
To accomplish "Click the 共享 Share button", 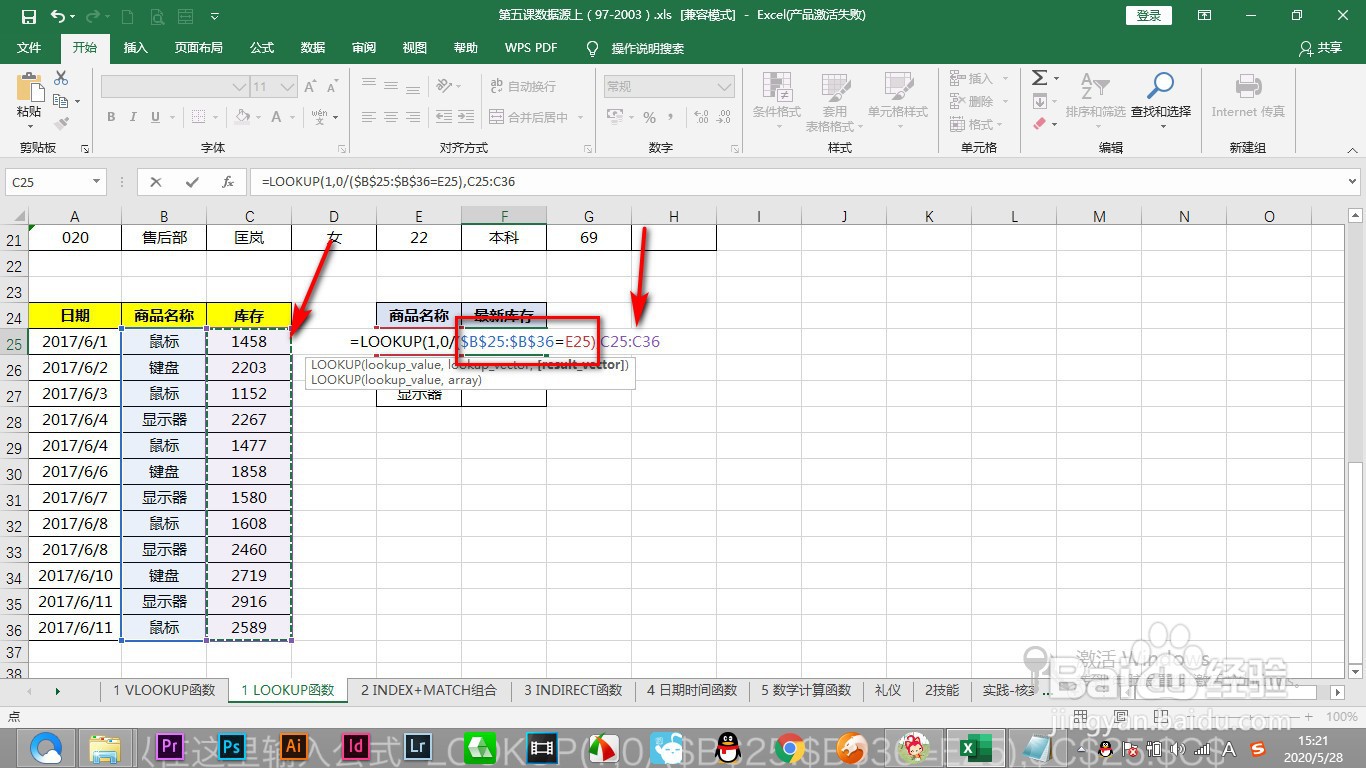I will tap(1320, 48).
